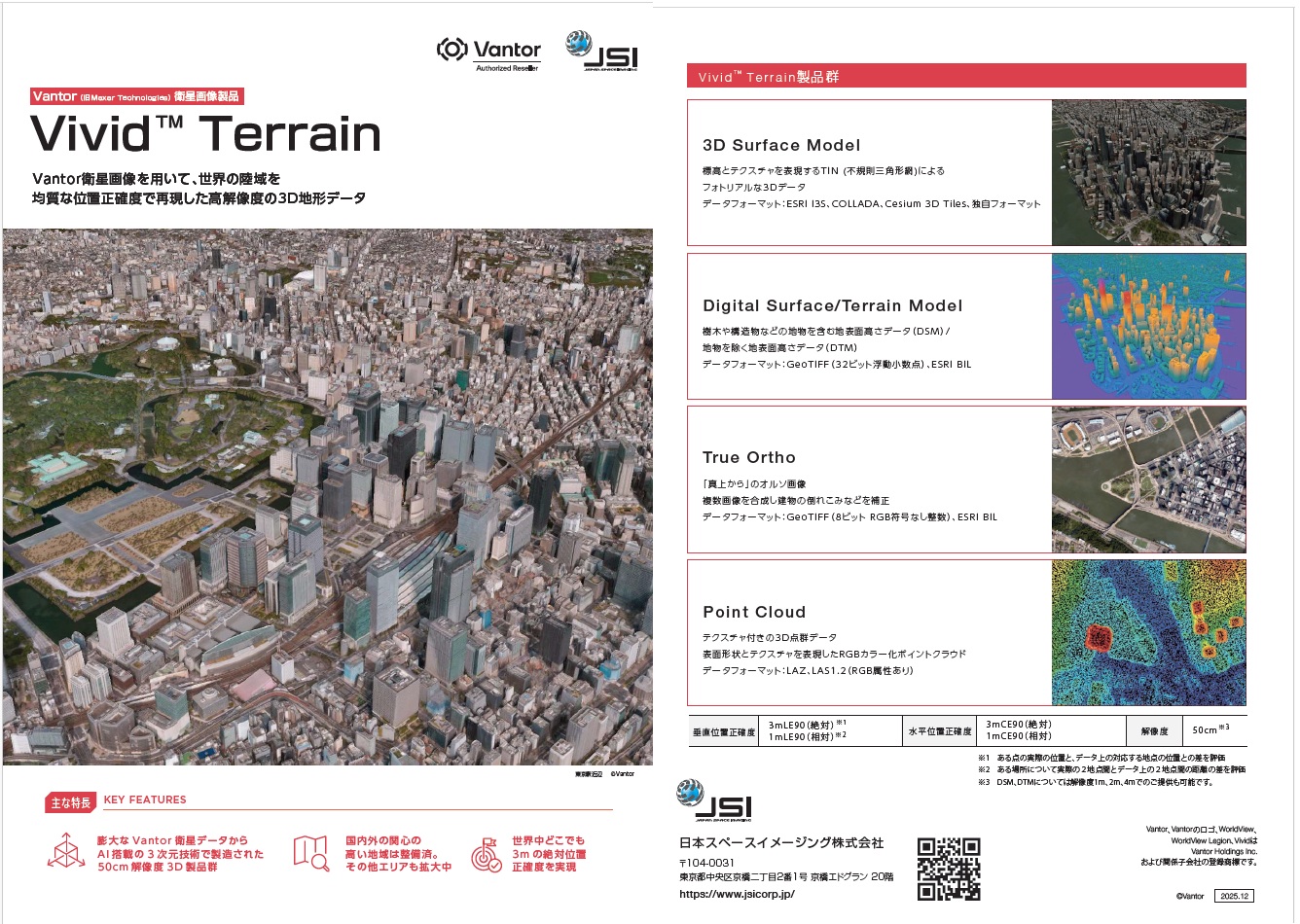Click the Vivid Terrain main title
1300x924 pixels.
(x=205, y=134)
